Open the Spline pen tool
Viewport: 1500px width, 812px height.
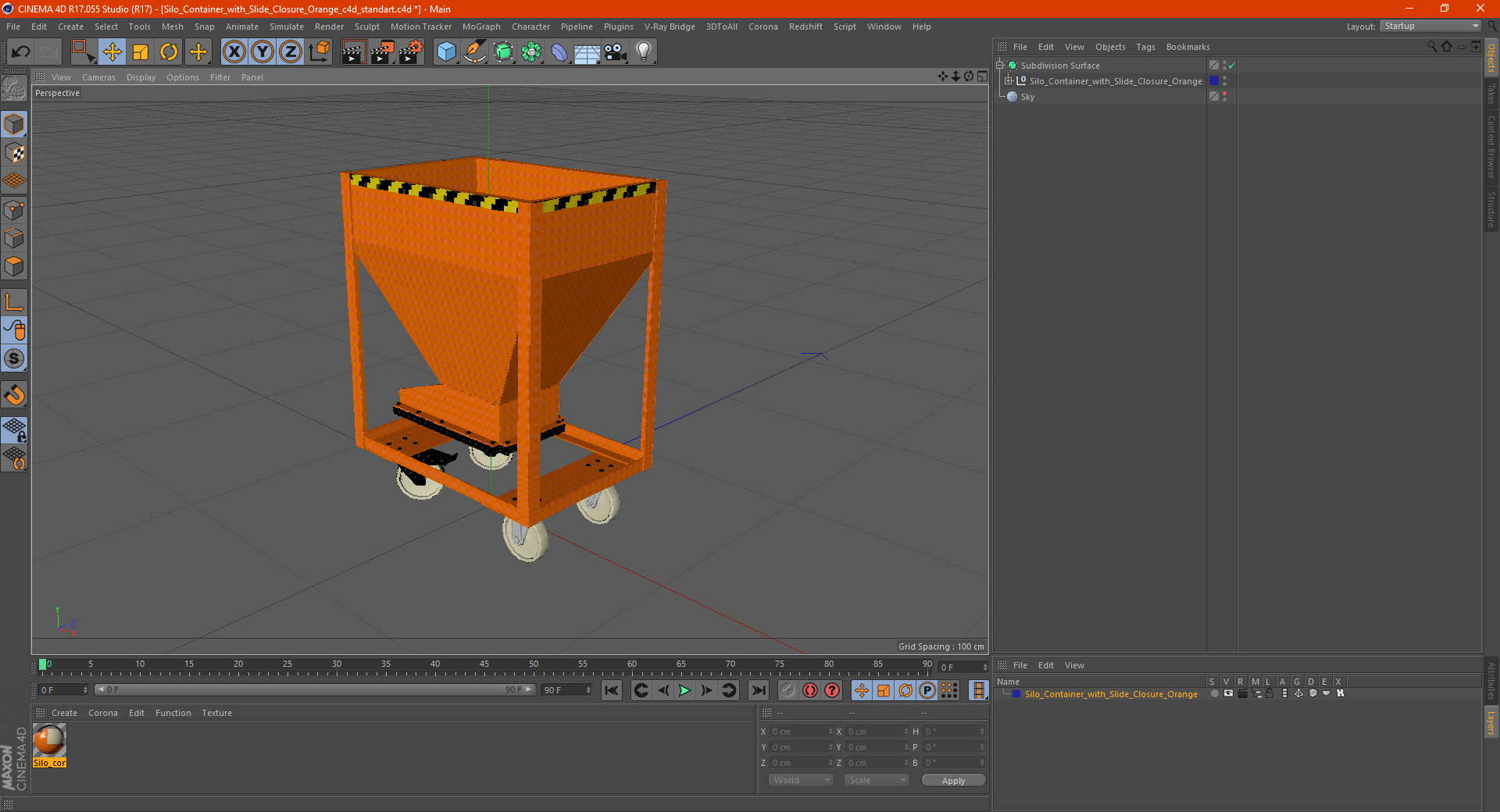(474, 52)
